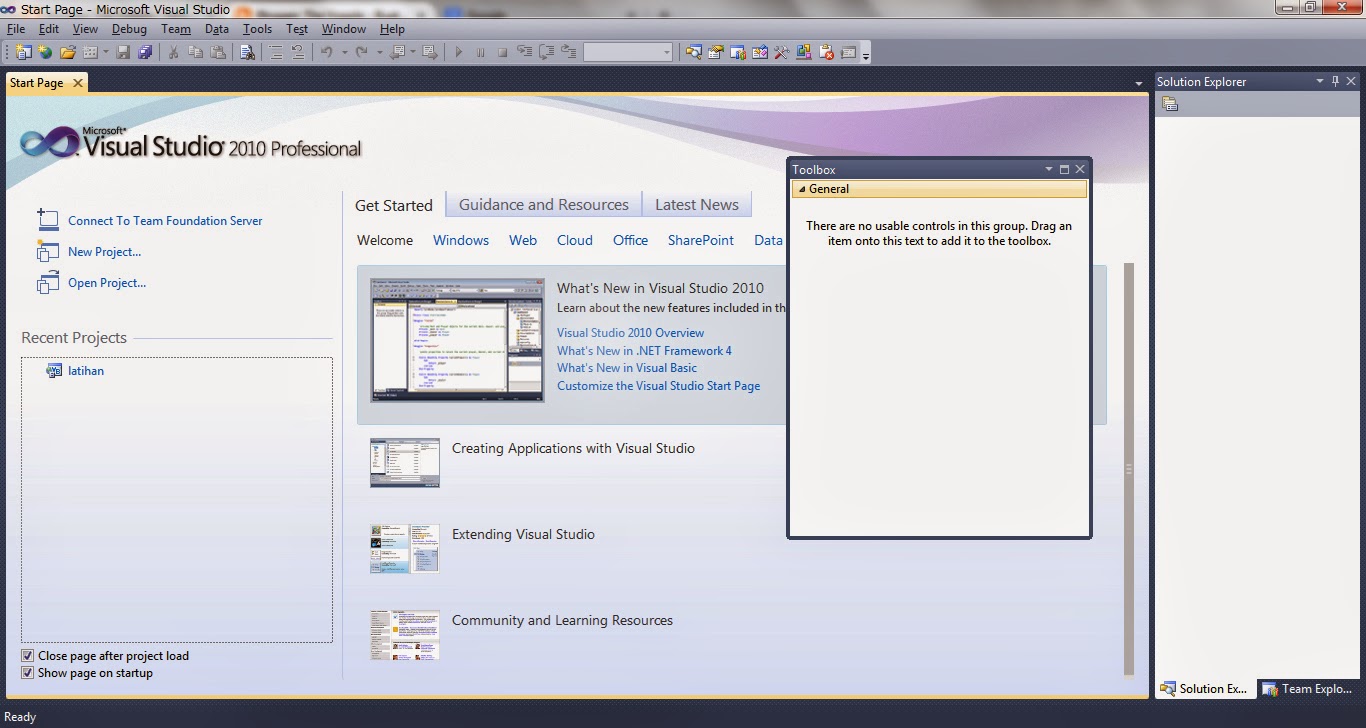Viewport: 1366px width, 728px height.
Task: Click the What's New in Visual Studio thumbnail
Action: [x=457, y=340]
